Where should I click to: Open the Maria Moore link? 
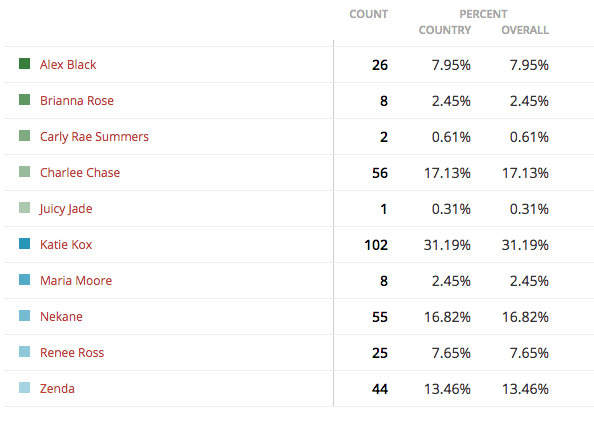pos(76,280)
